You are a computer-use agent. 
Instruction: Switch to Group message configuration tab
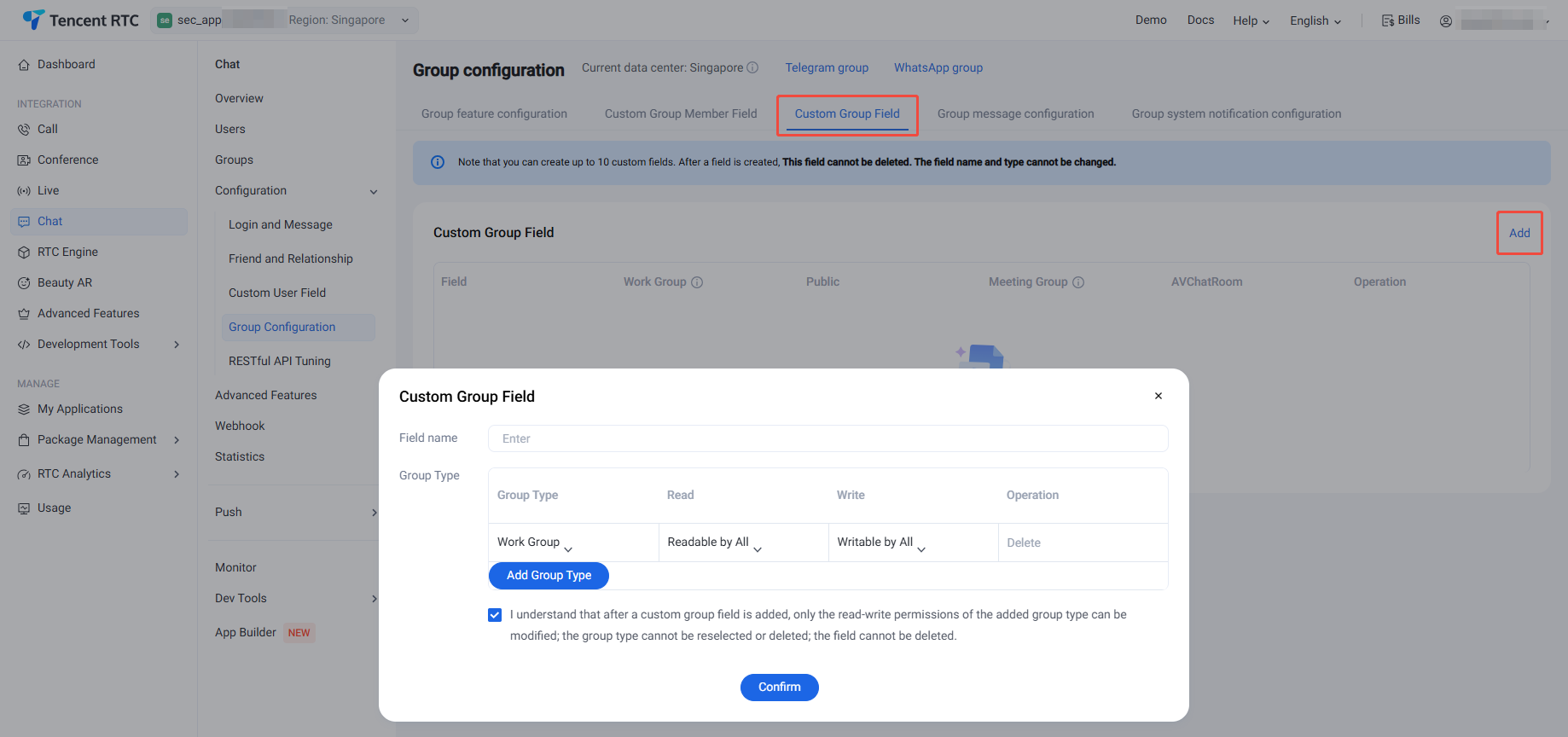point(1015,114)
